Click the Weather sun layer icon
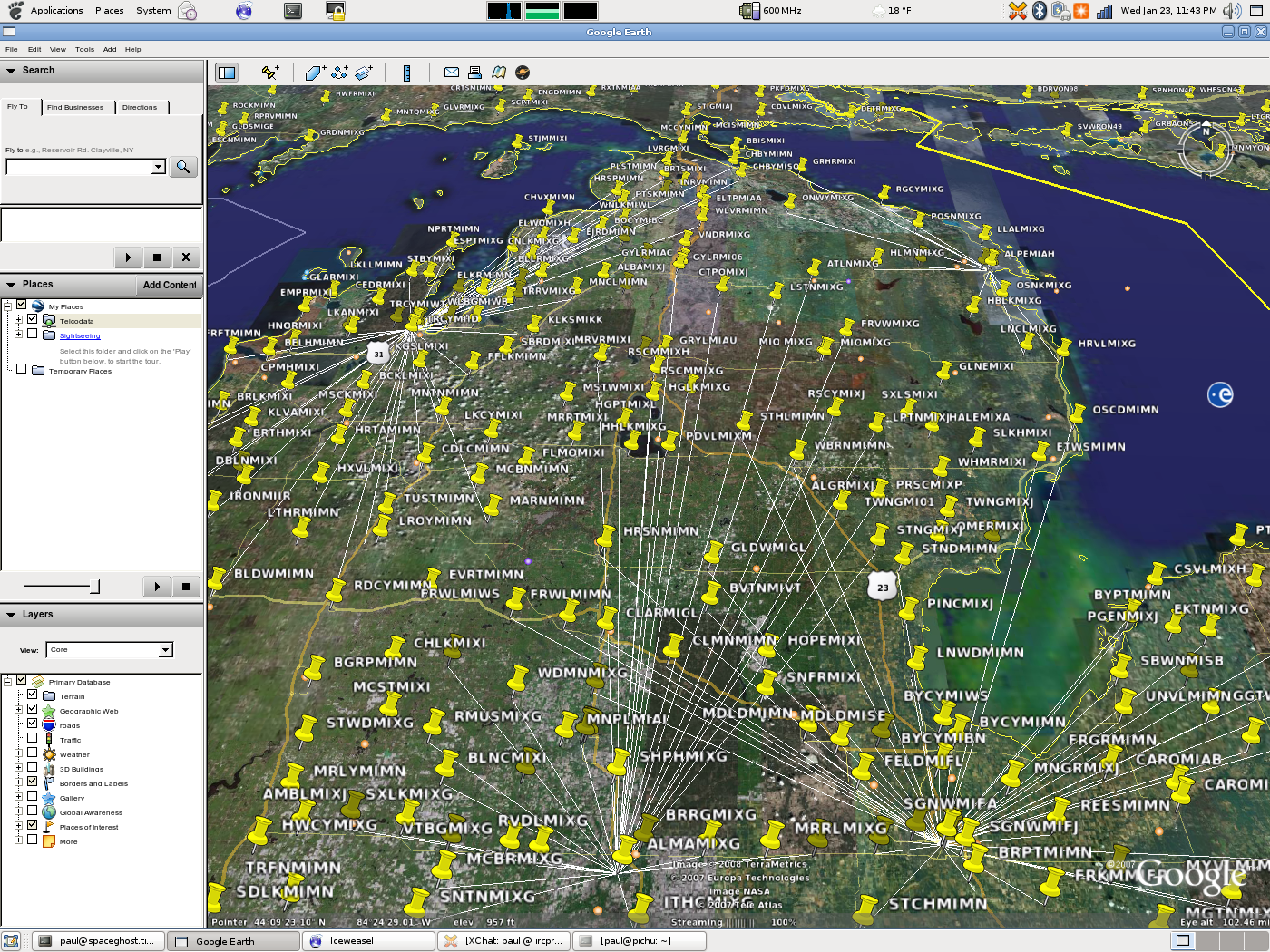Image resolution: width=1270 pixels, height=952 pixels. (49, 754)
